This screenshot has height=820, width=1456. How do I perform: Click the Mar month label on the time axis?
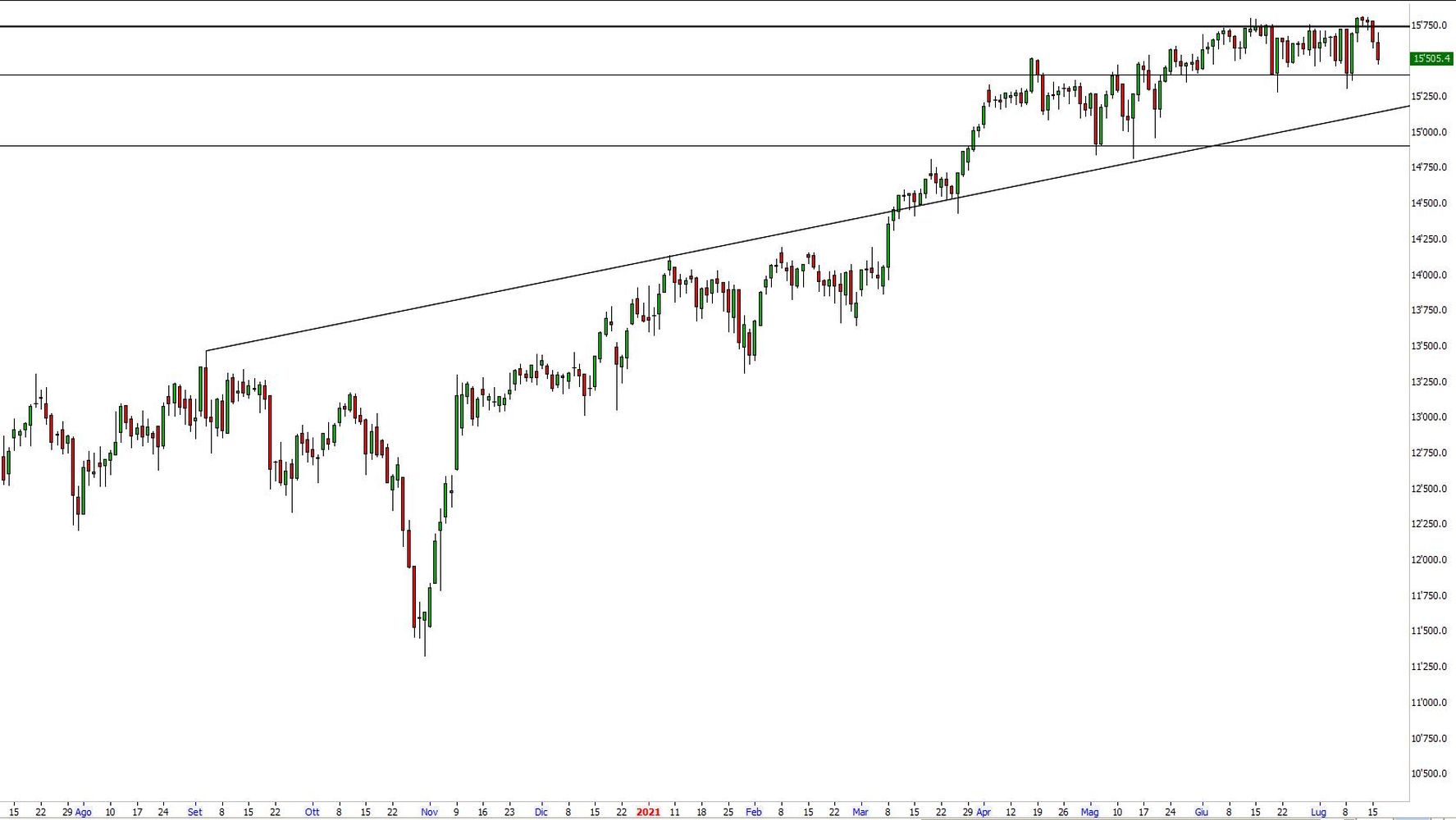(860, 812)
